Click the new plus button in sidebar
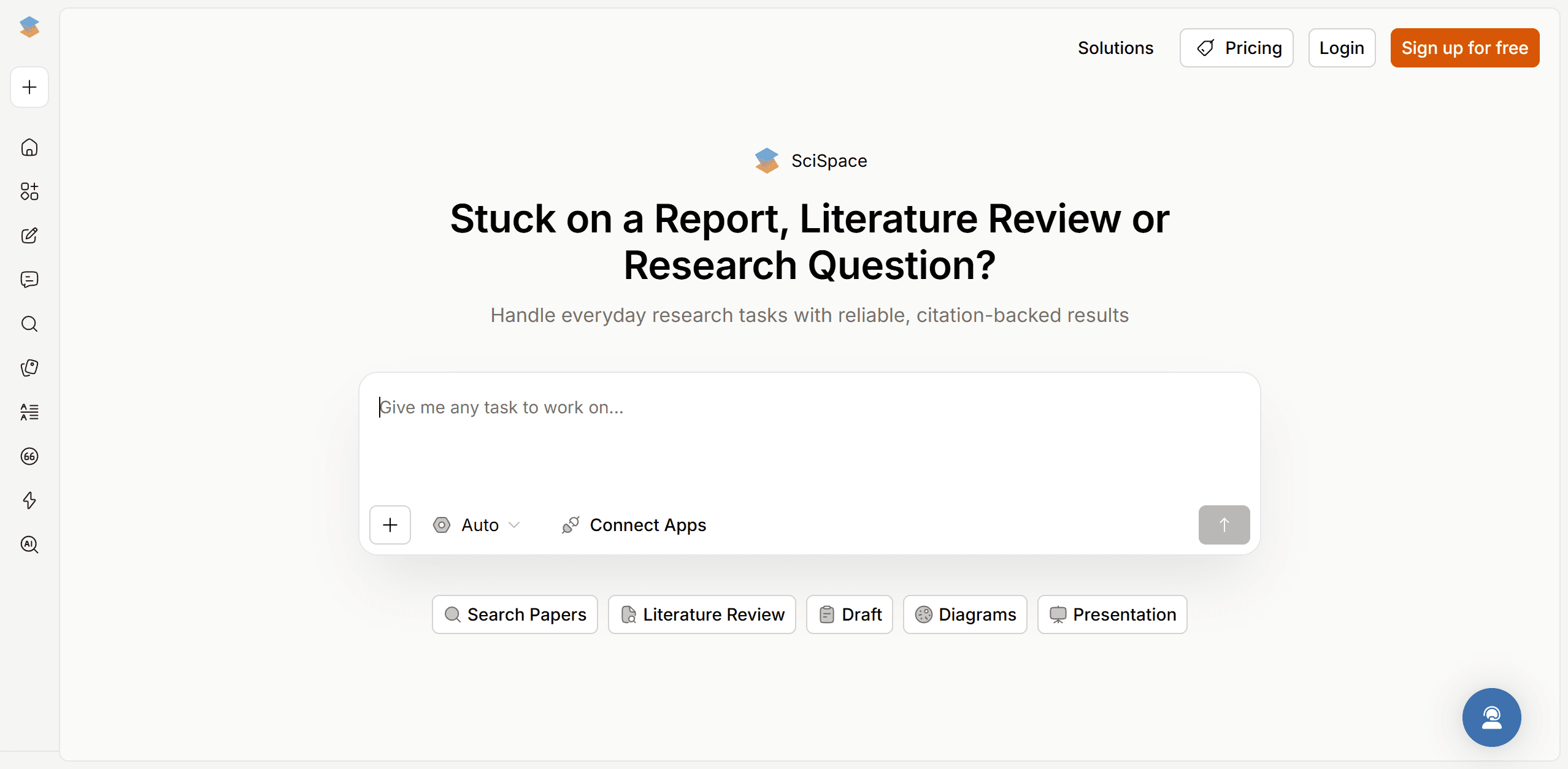The image size is (1568, 769). (29, 87)
